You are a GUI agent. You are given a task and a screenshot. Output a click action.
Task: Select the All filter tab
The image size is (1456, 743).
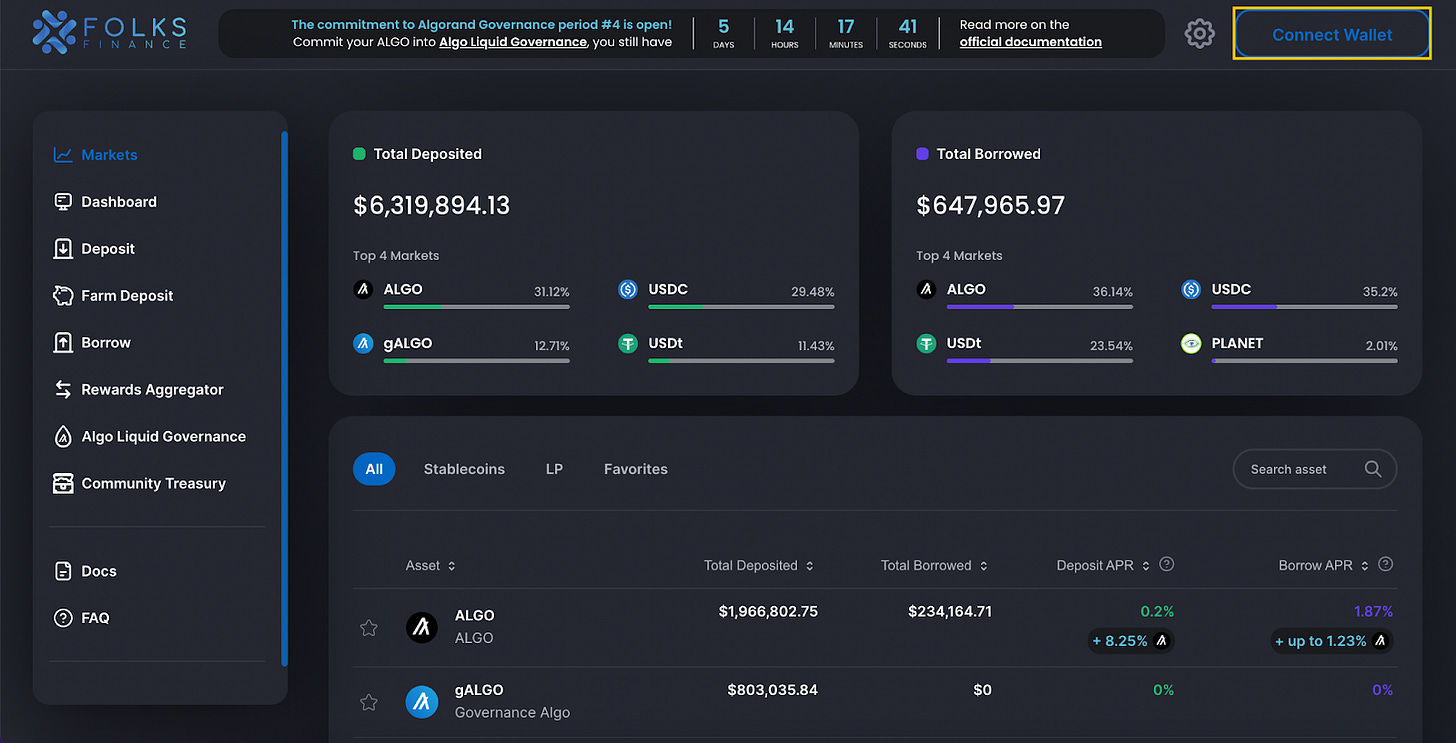pos(374,469)
